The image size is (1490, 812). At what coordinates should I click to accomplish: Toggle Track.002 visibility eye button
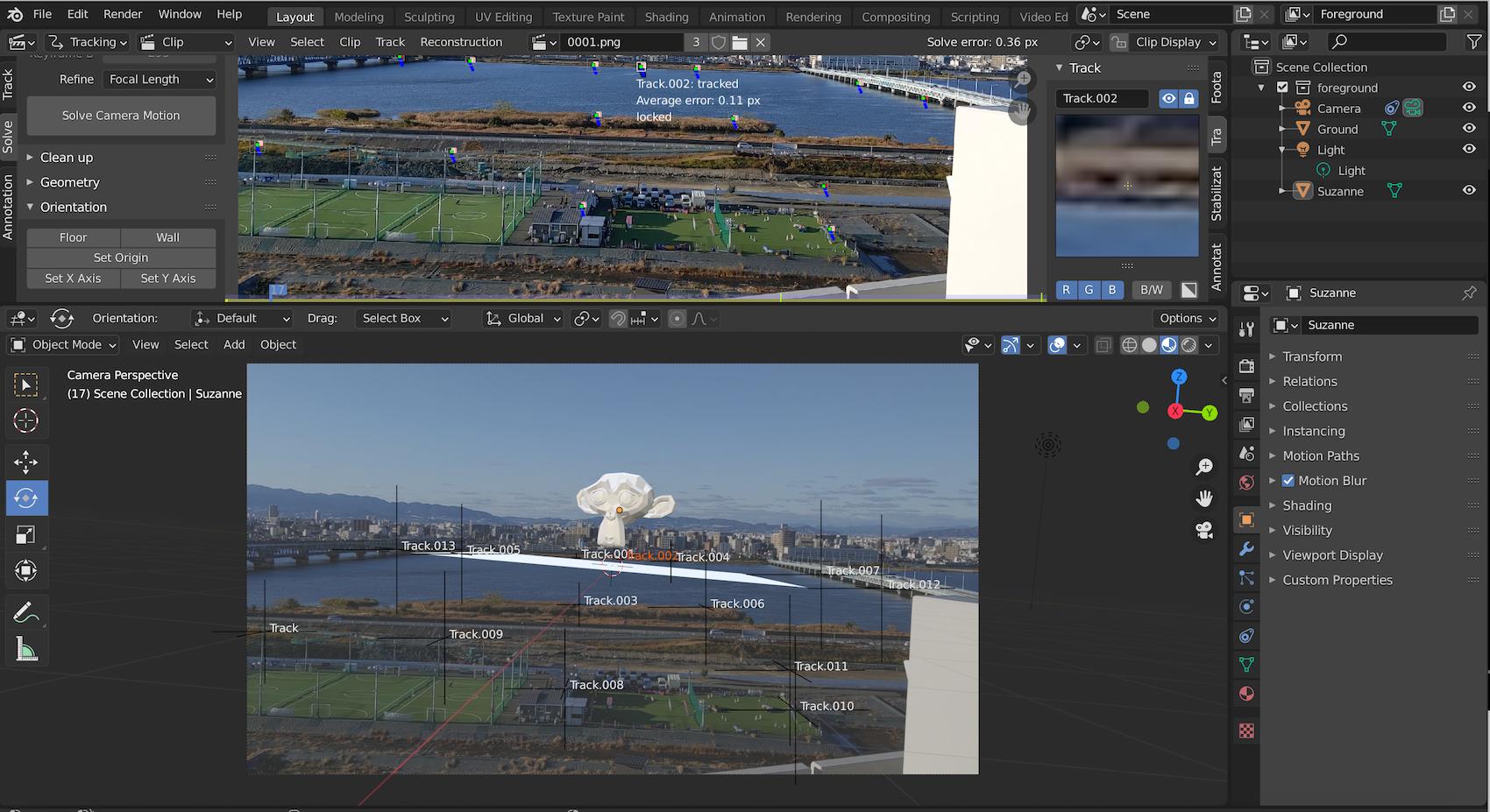tap(1168, 98)
